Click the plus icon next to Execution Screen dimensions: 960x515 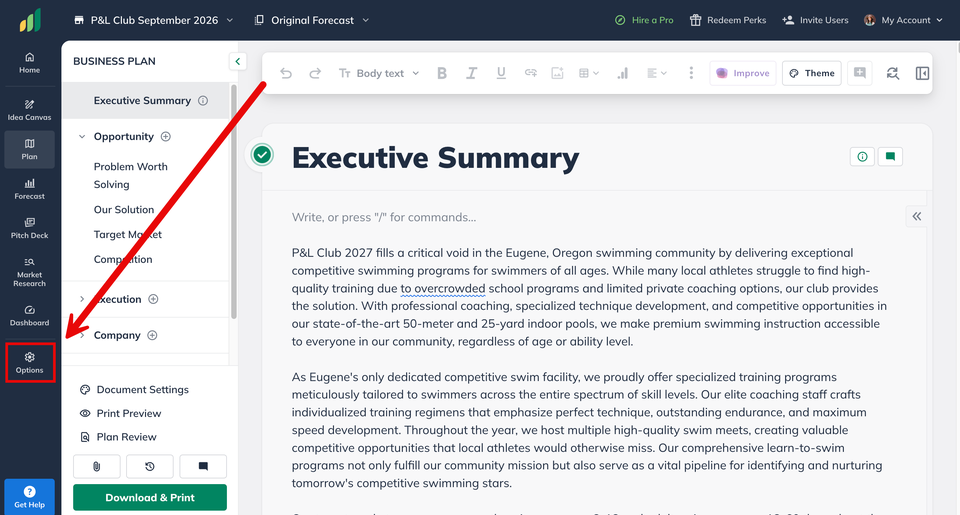pos(154,299)
